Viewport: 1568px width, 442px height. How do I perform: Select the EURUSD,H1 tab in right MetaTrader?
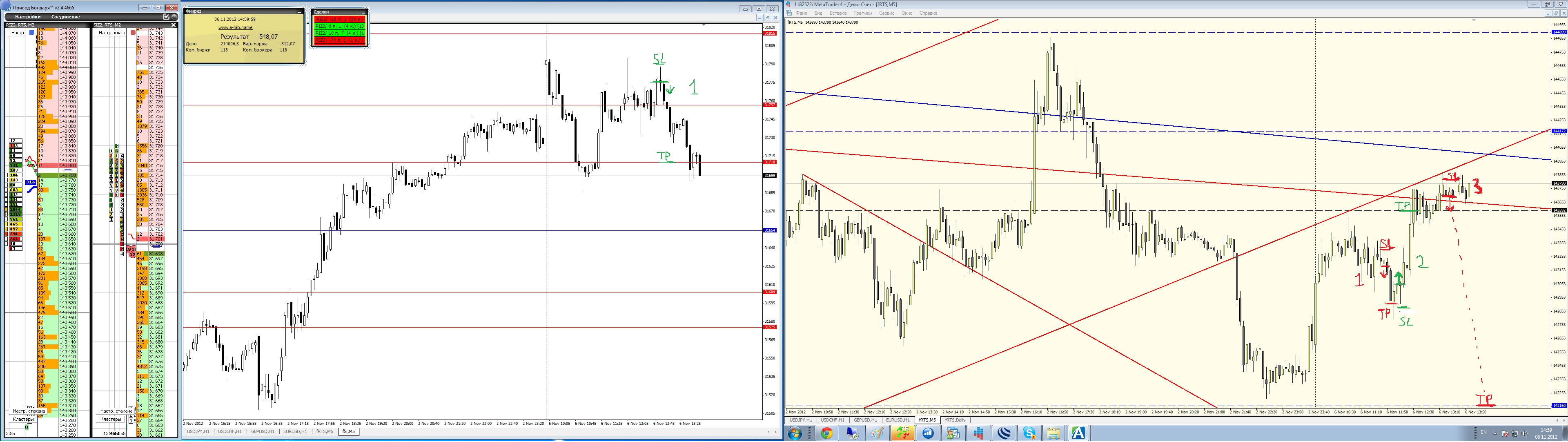(x=898, y=420)
